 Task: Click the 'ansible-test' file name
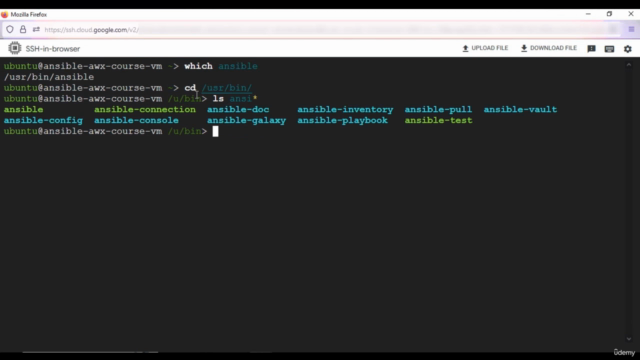point(438,120)
